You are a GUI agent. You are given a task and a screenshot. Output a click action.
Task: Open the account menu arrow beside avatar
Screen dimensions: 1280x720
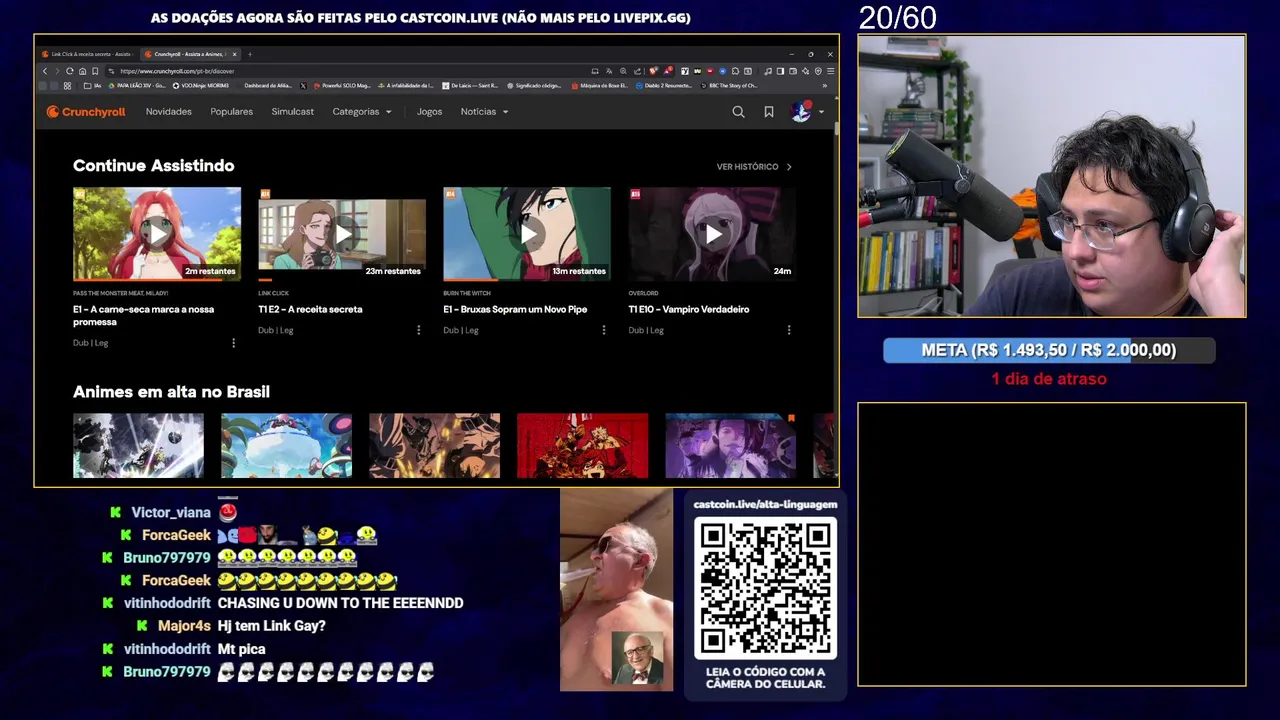click(x=822, y=112)
